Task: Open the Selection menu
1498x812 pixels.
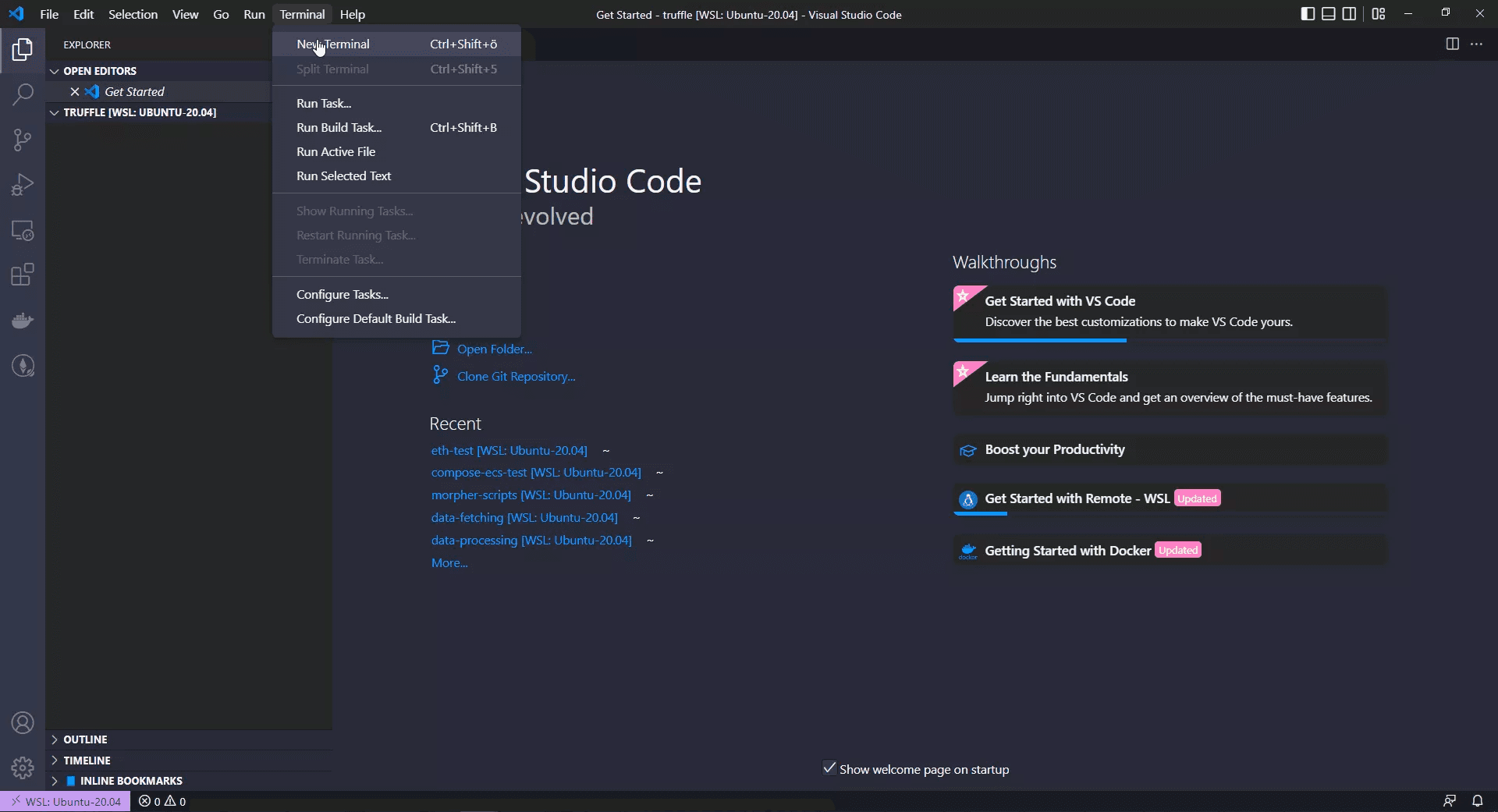Action: 133,14
